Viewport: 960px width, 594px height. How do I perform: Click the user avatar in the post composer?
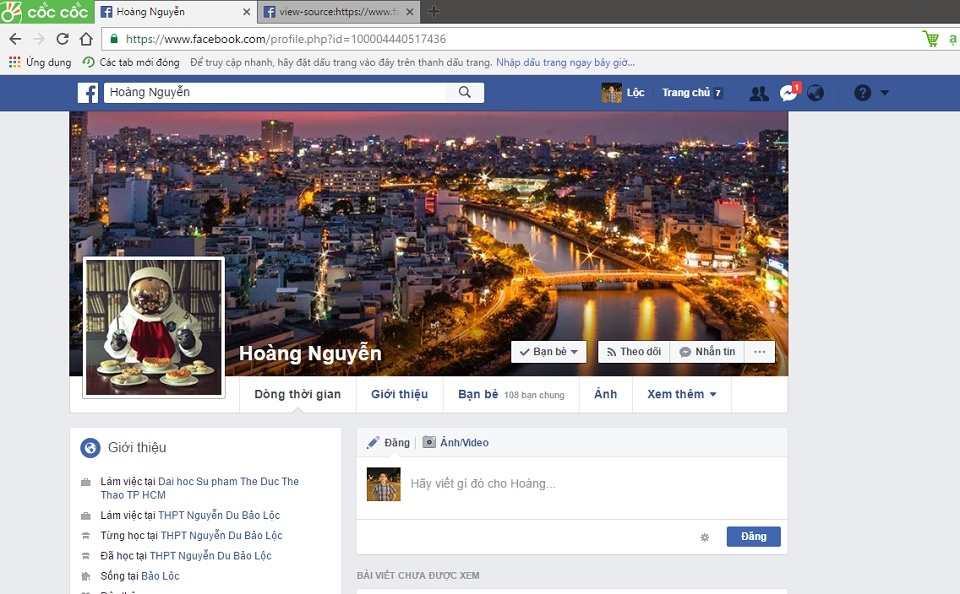[383, 484]
